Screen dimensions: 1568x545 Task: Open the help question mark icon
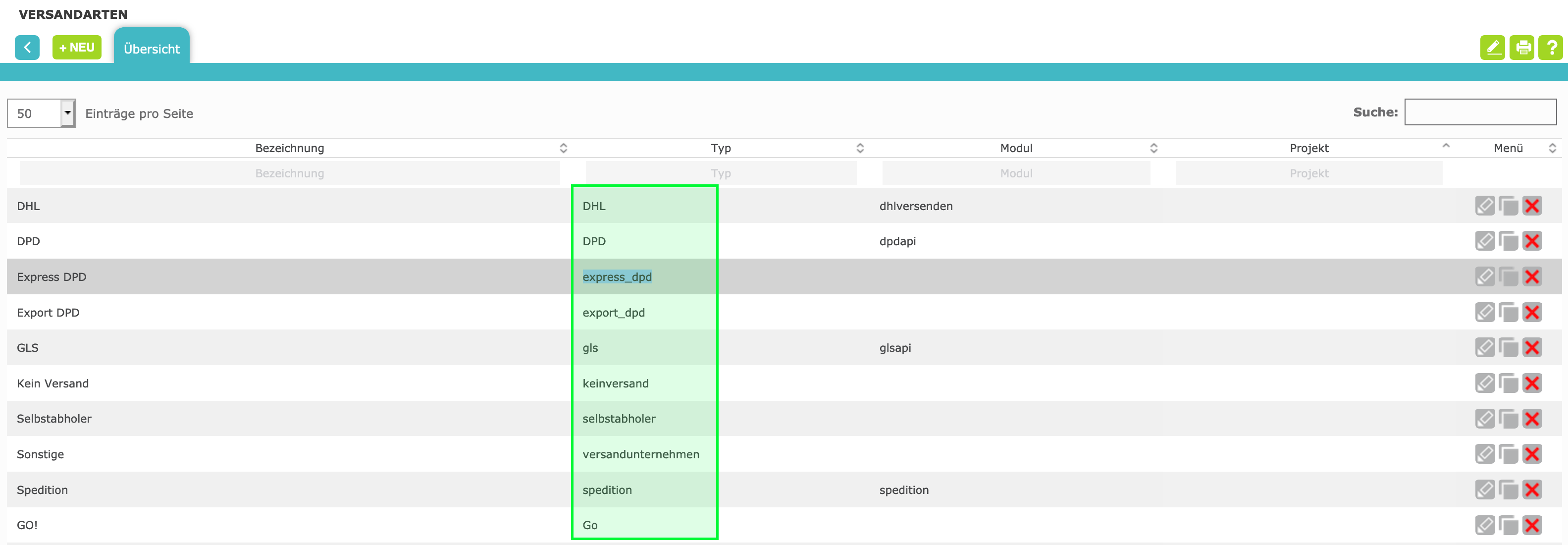pos(1550,48)
